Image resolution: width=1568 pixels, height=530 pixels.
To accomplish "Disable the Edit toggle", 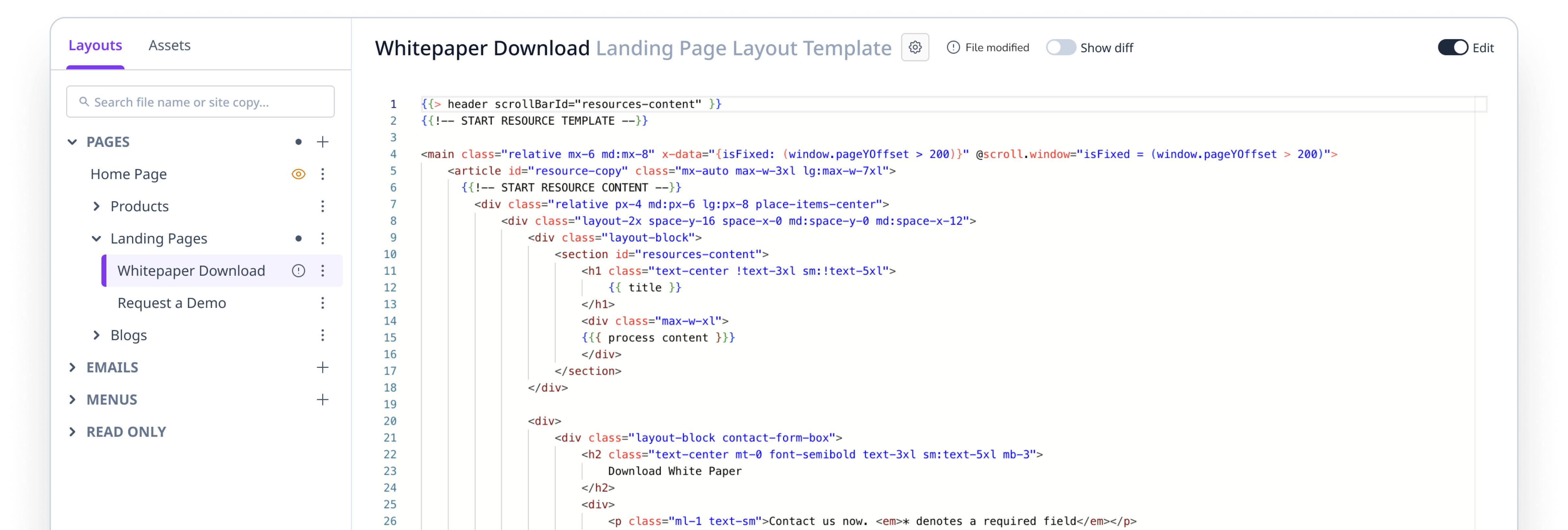I will (x=1454, y=47).
